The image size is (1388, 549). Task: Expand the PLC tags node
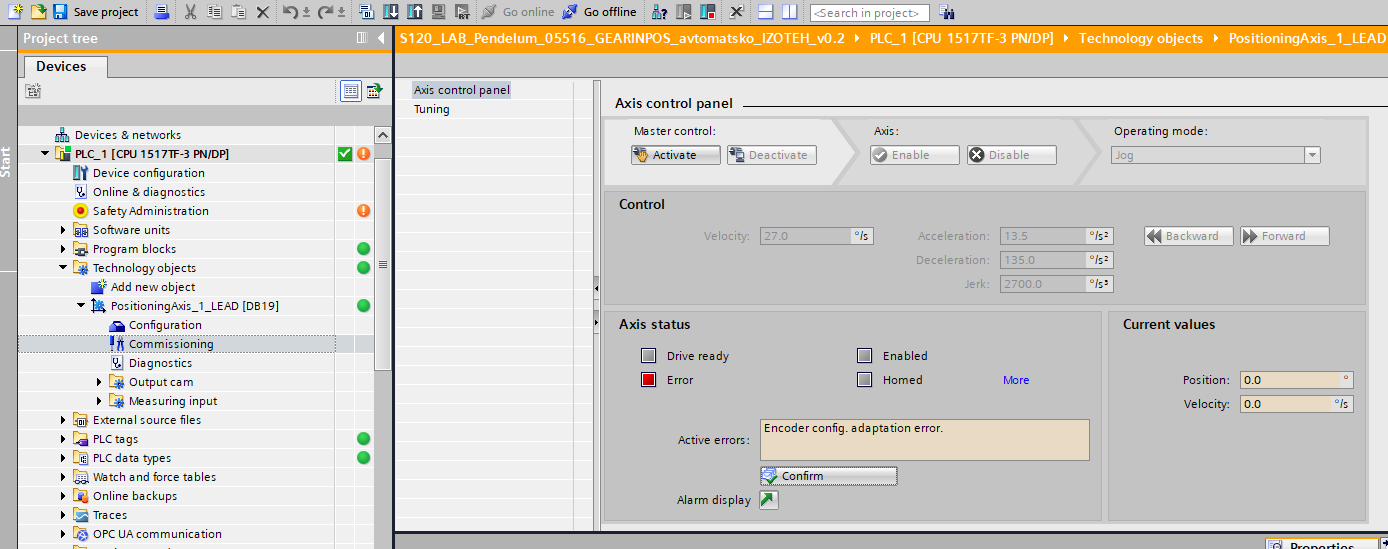pos(63,439)
